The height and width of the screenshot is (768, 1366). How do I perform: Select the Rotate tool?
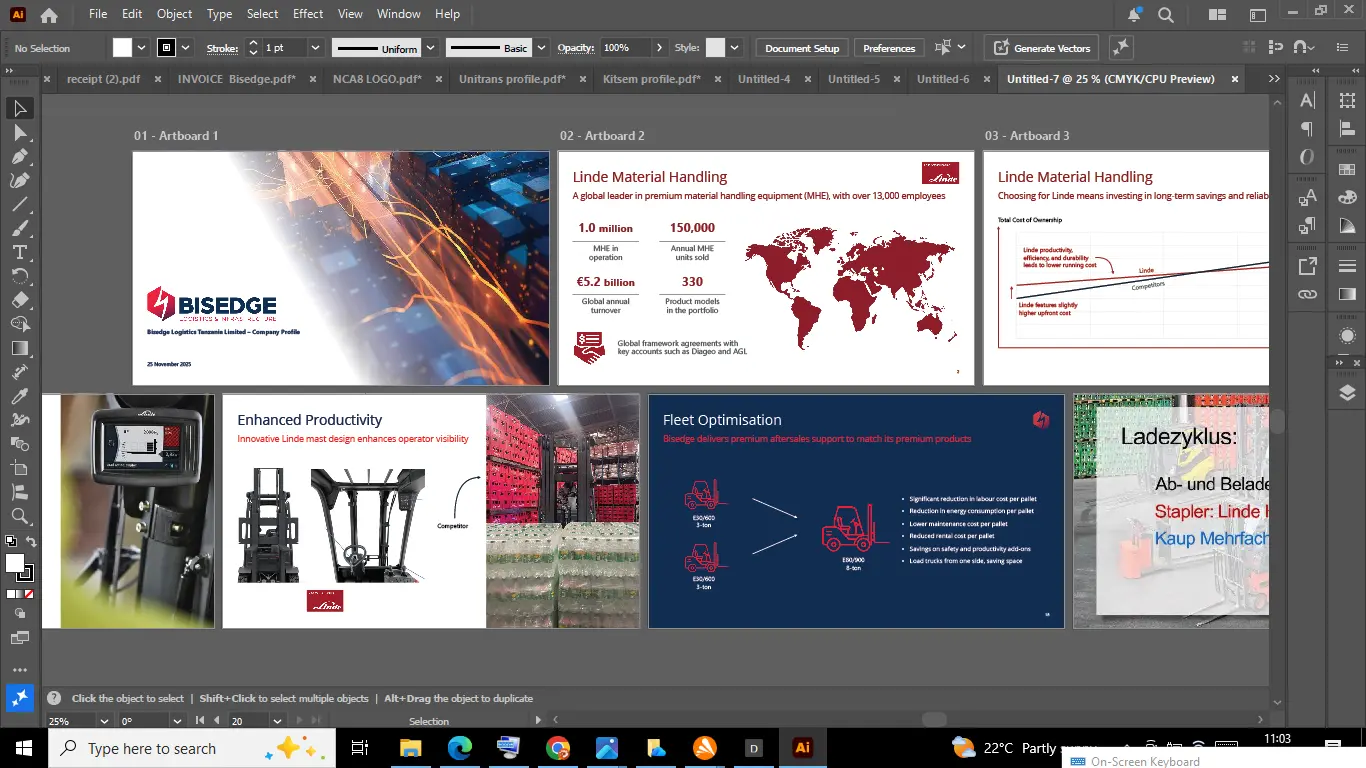(20, 276)
